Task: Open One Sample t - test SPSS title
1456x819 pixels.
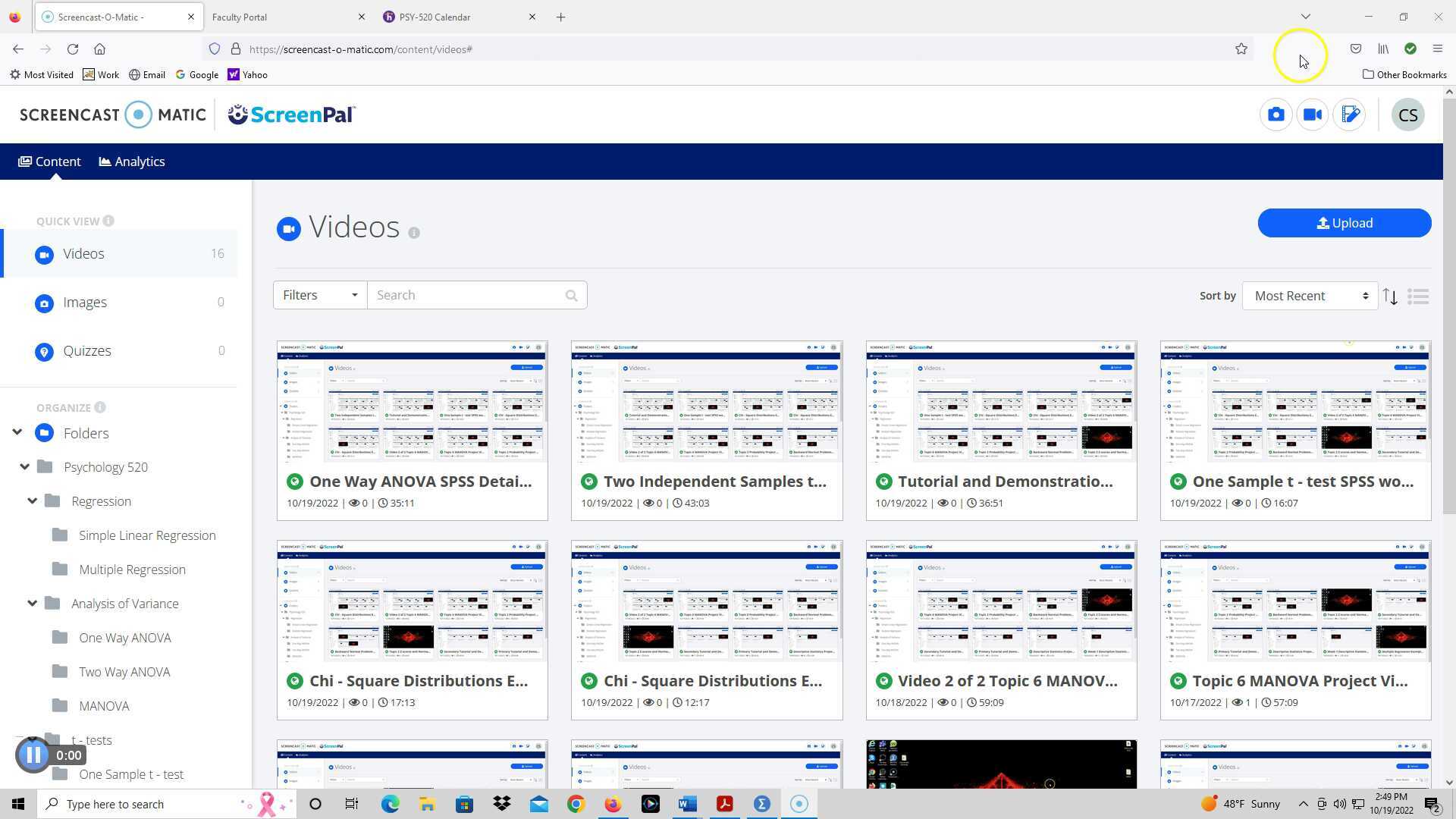Action: click(x=1303, y=482)
